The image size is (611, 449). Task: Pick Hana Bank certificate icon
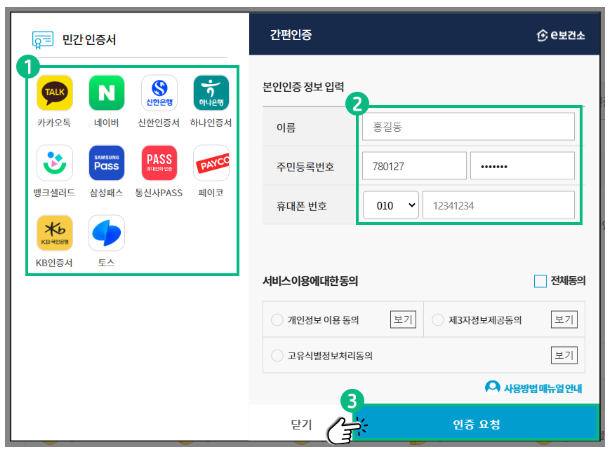tap(211, 93)
